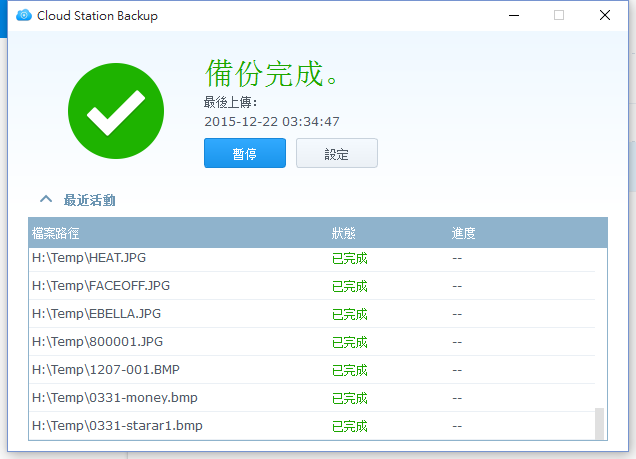
Task: Click the 狀態 column header
Action: 344,233
